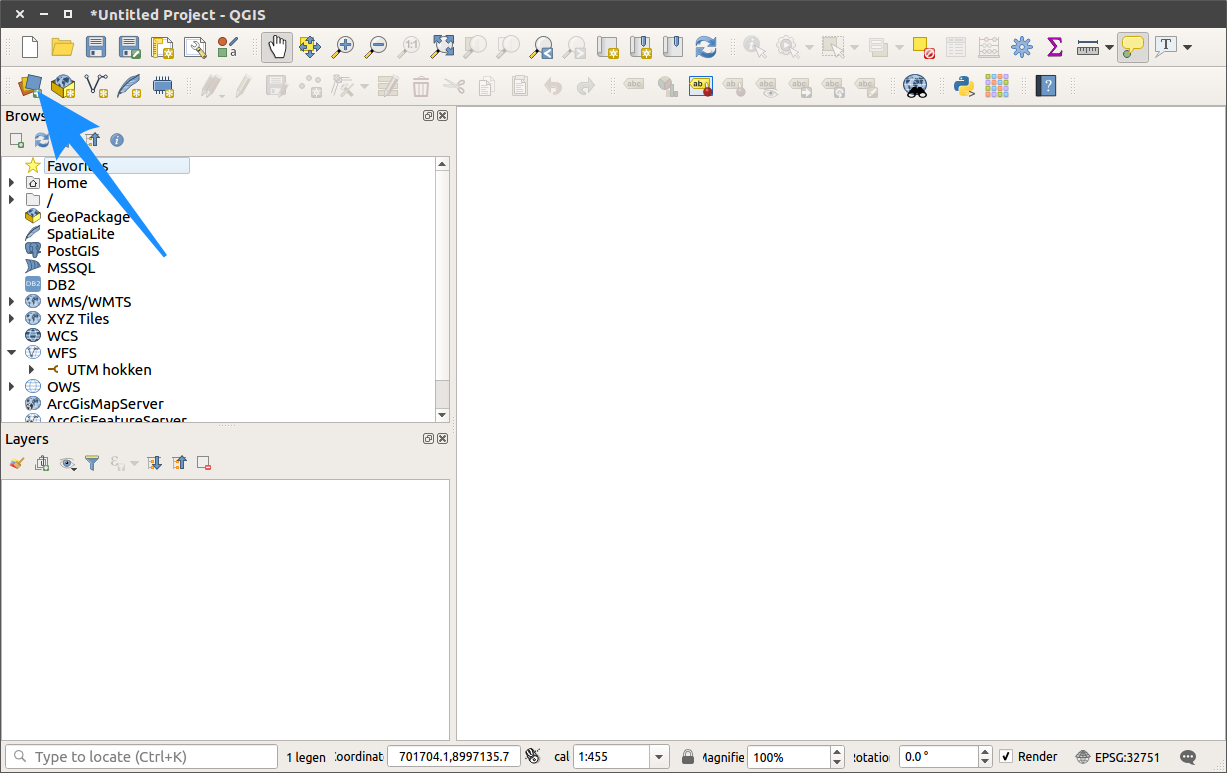Screen dimensions: 1227x773
Task: Click Filter Legend funnel icon
Action: [92, 463]
